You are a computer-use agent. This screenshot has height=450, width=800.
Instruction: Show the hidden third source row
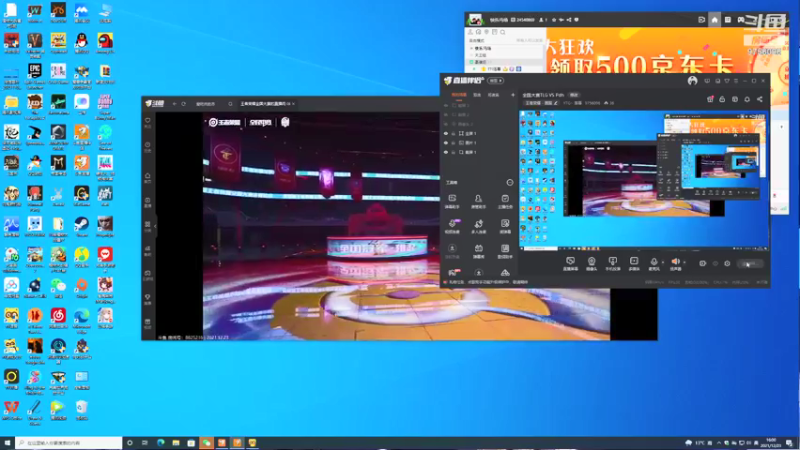click(446, 124)
